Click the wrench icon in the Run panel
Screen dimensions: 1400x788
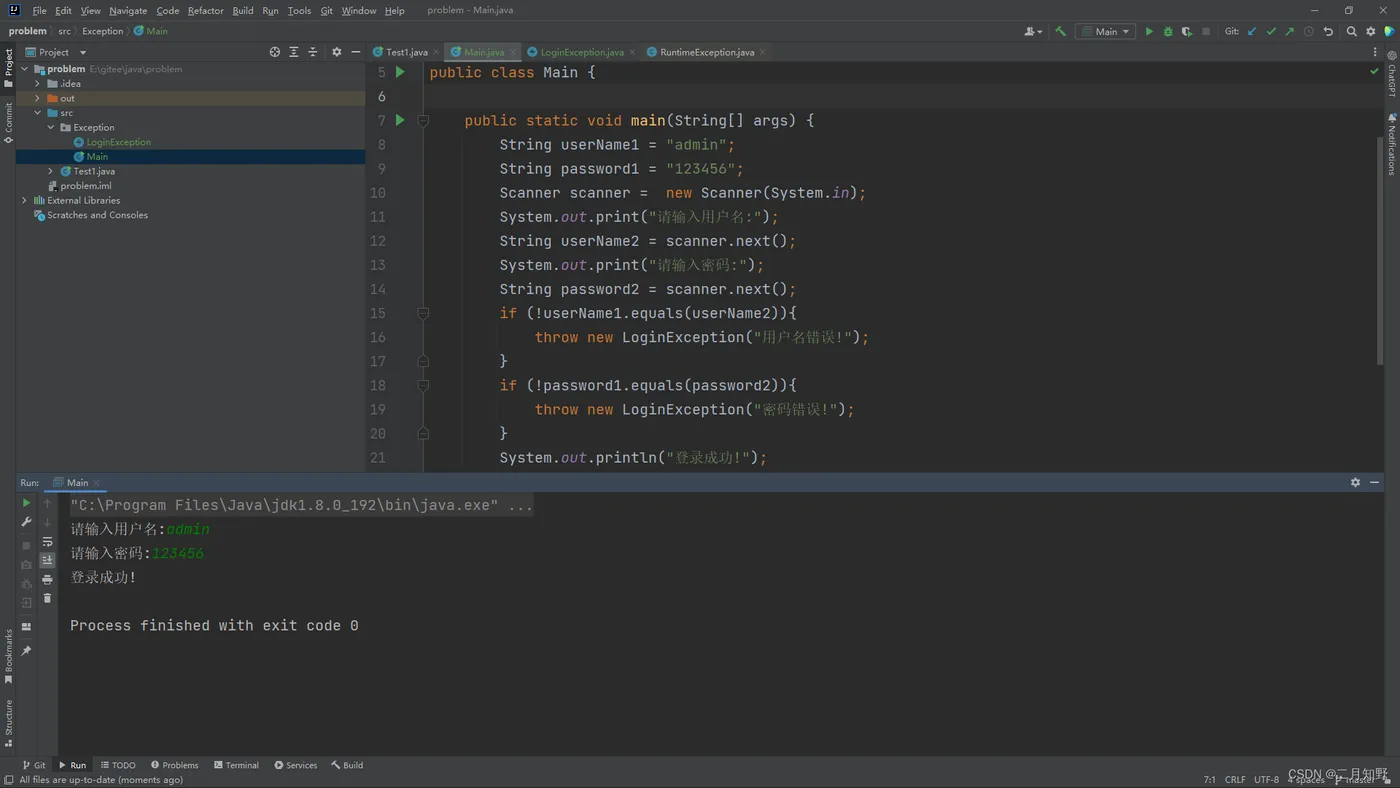click(x=26, y=522)
